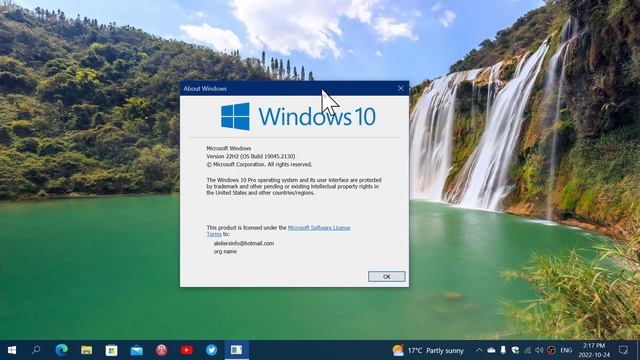The width and height of the screenshot is (640, 360).
Task: Open the Mail app from the taskbar
Action: (x=137, y=350)
